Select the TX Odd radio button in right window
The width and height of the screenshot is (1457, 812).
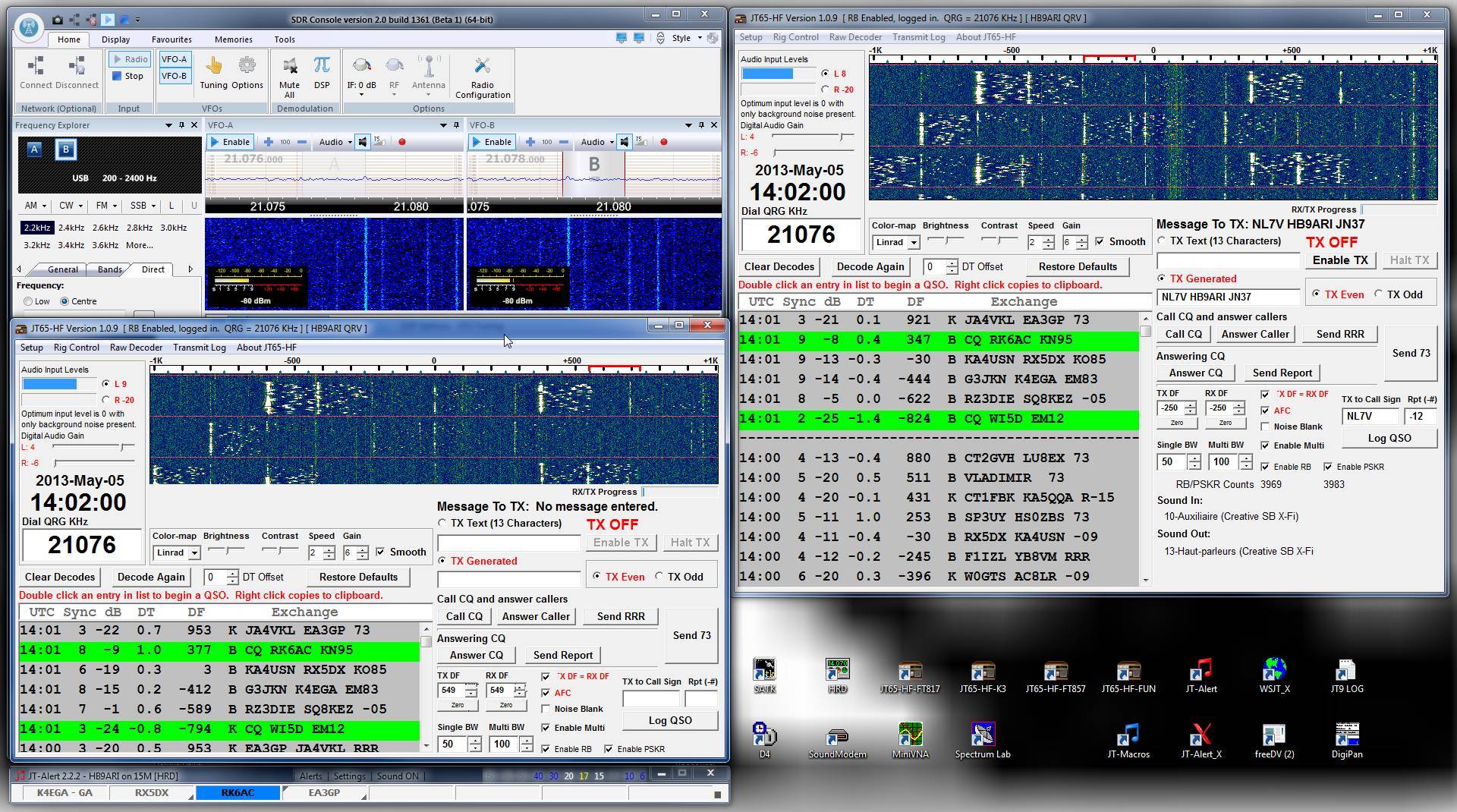[1378, 294]
